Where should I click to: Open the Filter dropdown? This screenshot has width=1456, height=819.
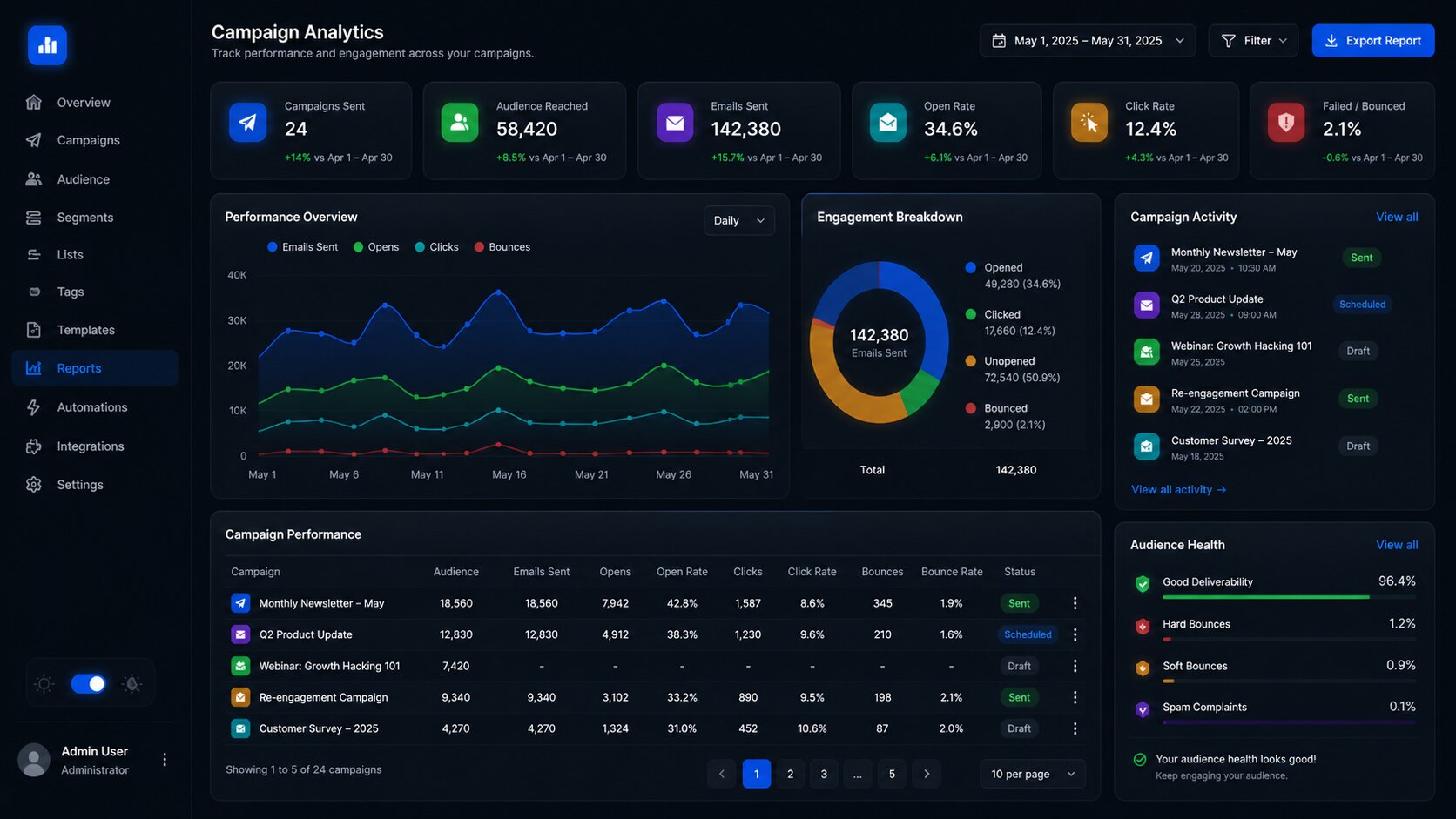(x=1253, y=41)
